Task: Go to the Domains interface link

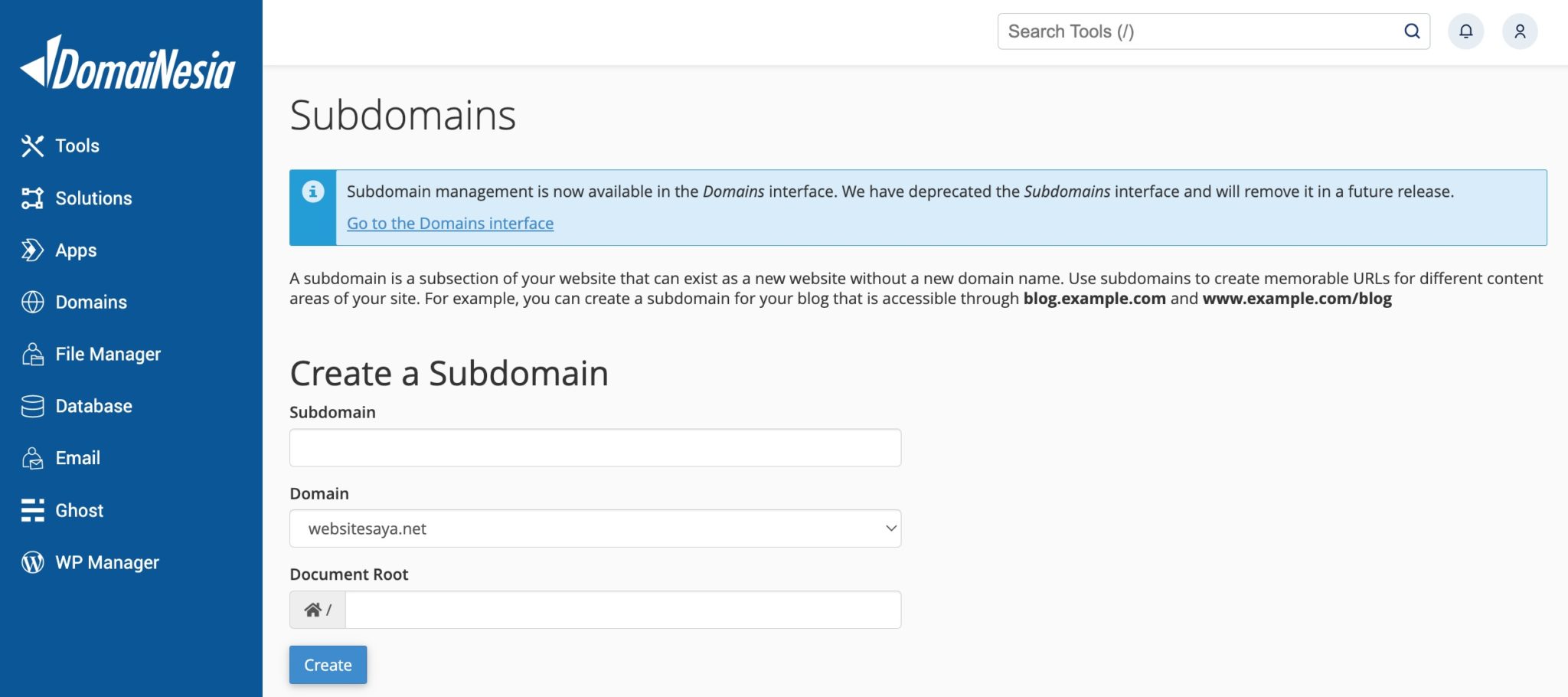Action: coord(450,224)
